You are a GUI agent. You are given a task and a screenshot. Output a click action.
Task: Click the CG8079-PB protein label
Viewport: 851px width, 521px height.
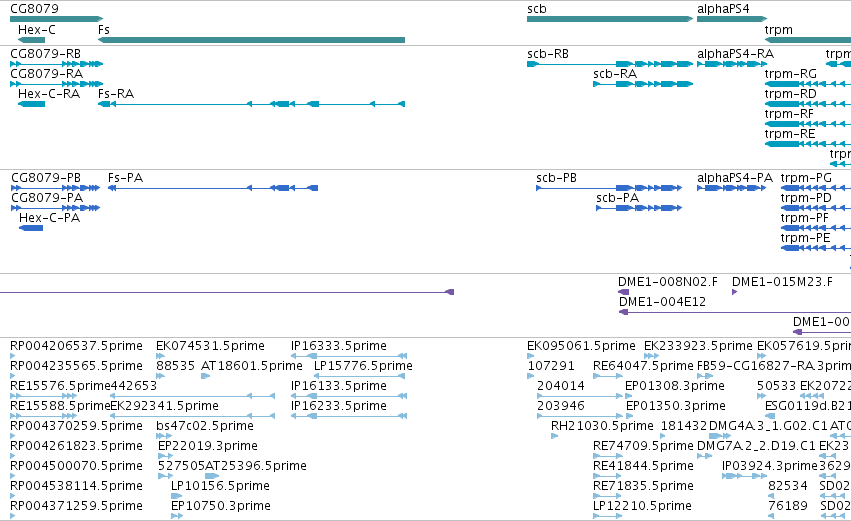(46, 178)
